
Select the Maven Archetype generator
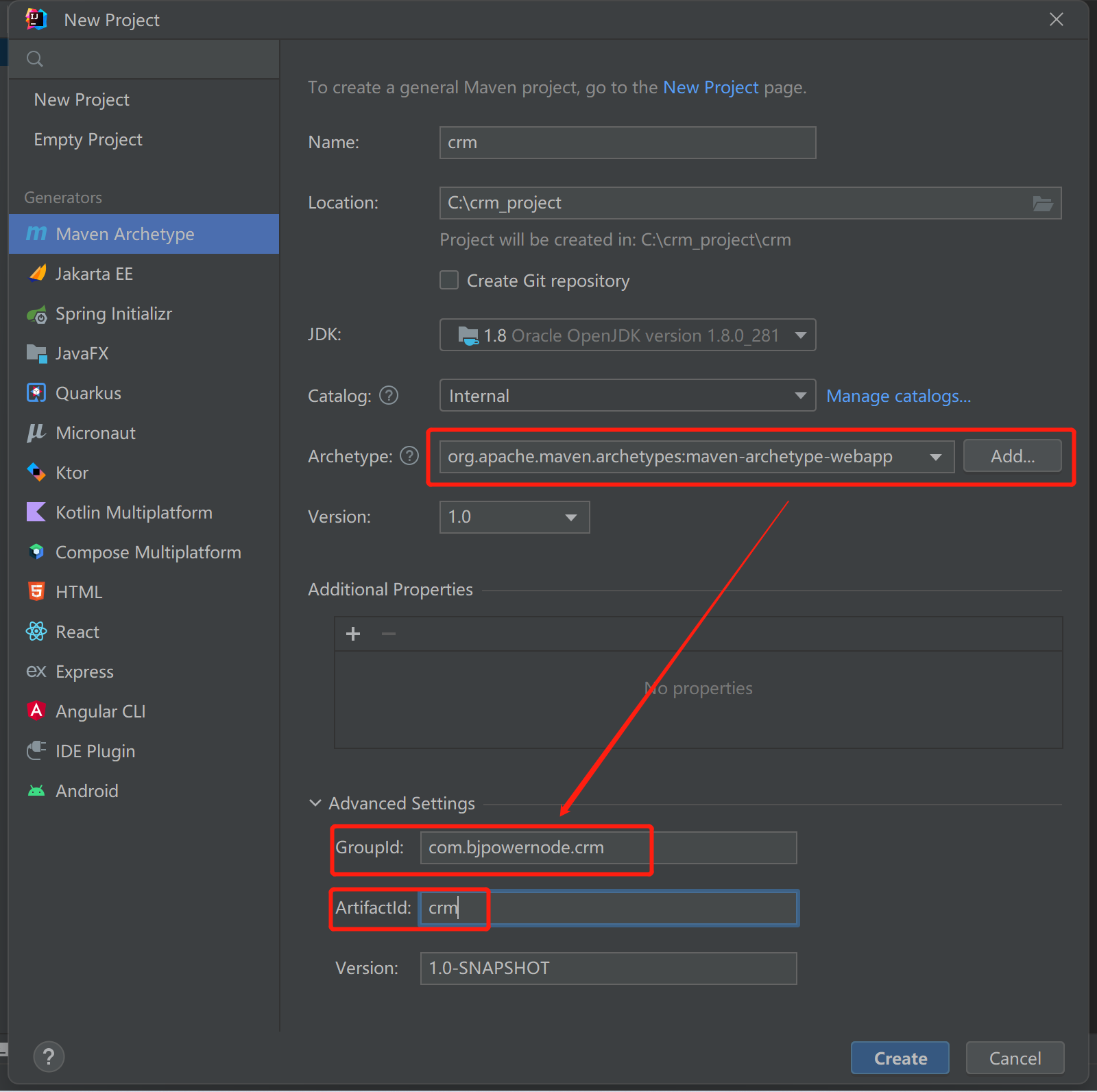(144, 234)
